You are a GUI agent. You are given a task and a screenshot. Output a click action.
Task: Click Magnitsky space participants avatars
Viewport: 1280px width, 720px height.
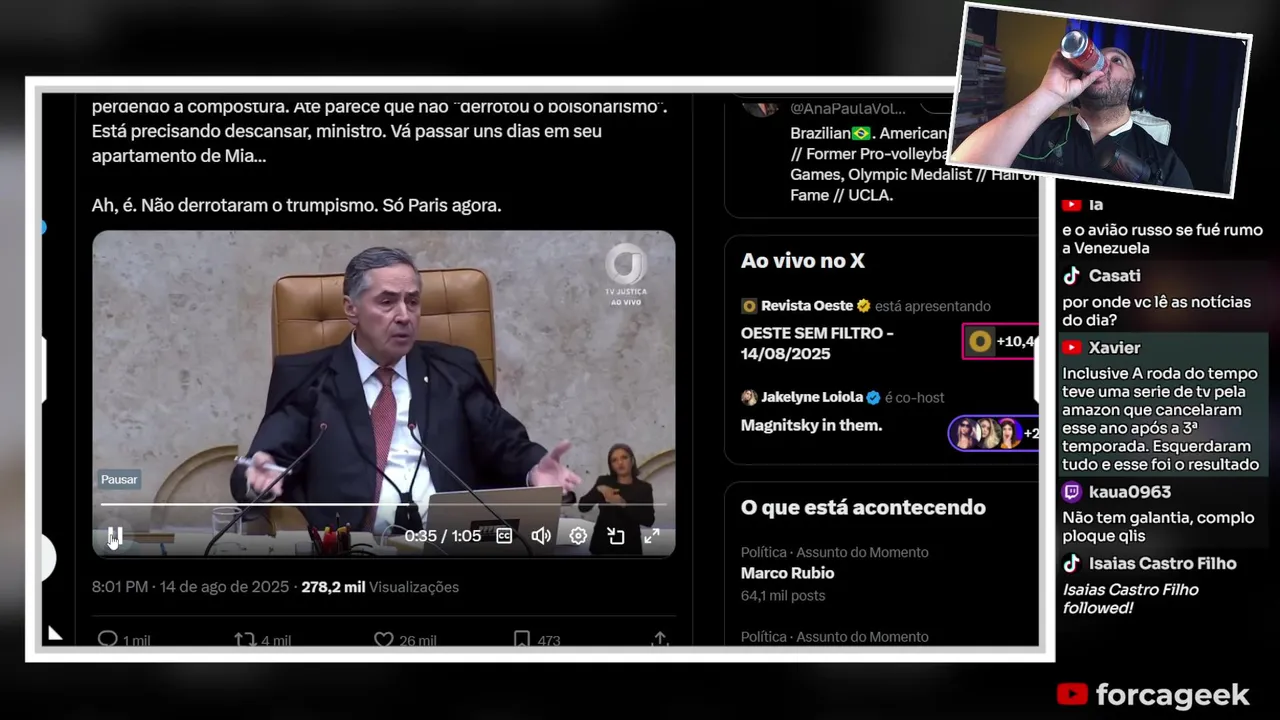(993, 433)
